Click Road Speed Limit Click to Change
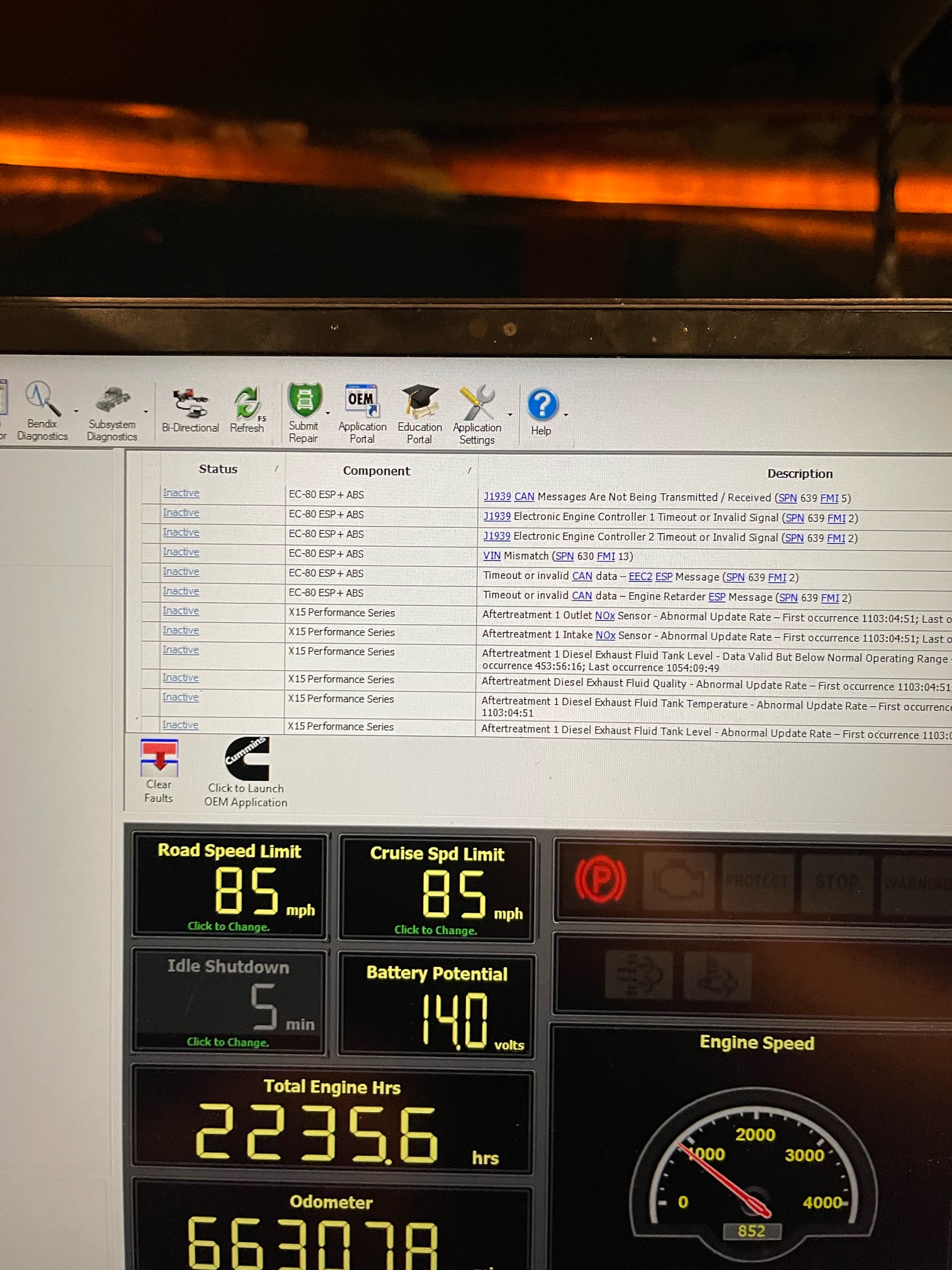The image size is (952, 1270). (228, 926)
